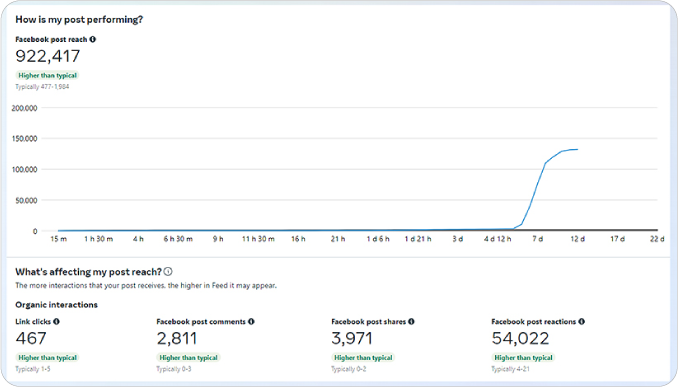Click the blue reach line's peak end

click(x=577, y=150)
